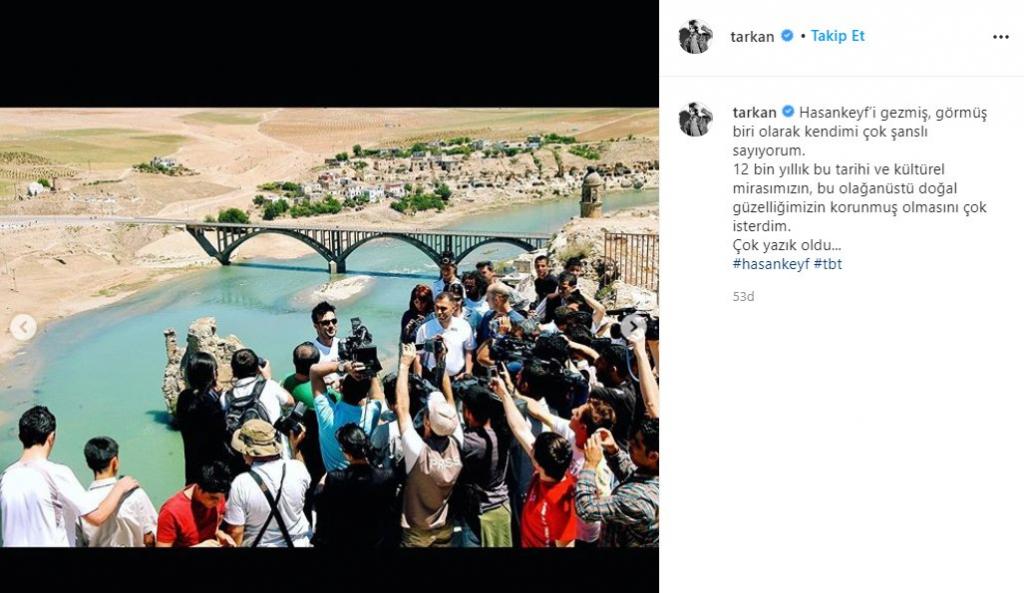Click the blue verified badge in header

(788, 36)
